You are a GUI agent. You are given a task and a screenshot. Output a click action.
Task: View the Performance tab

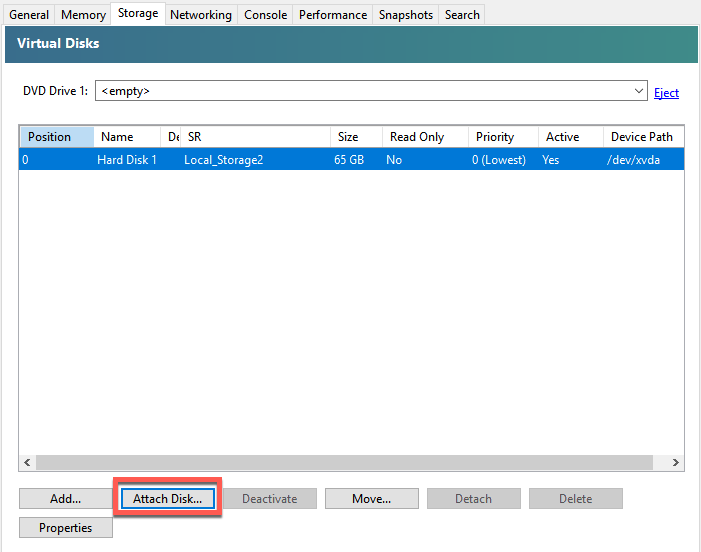(333, 15)
